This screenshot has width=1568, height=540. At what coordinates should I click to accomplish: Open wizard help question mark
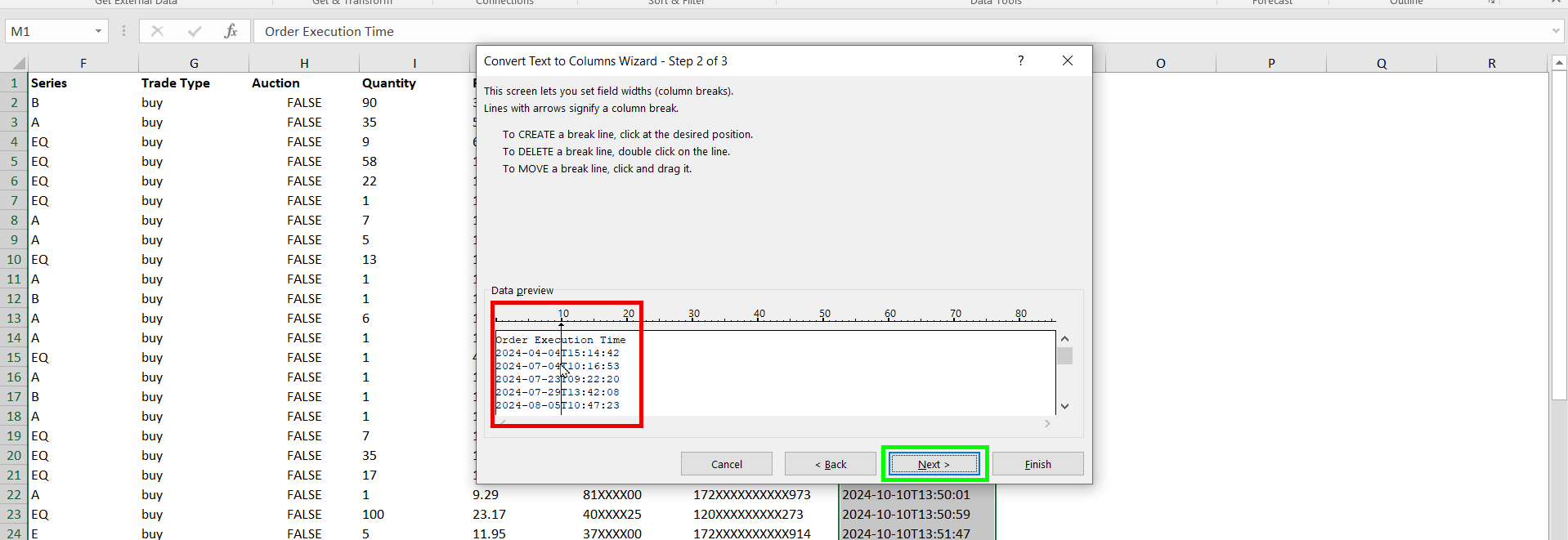1020,60
